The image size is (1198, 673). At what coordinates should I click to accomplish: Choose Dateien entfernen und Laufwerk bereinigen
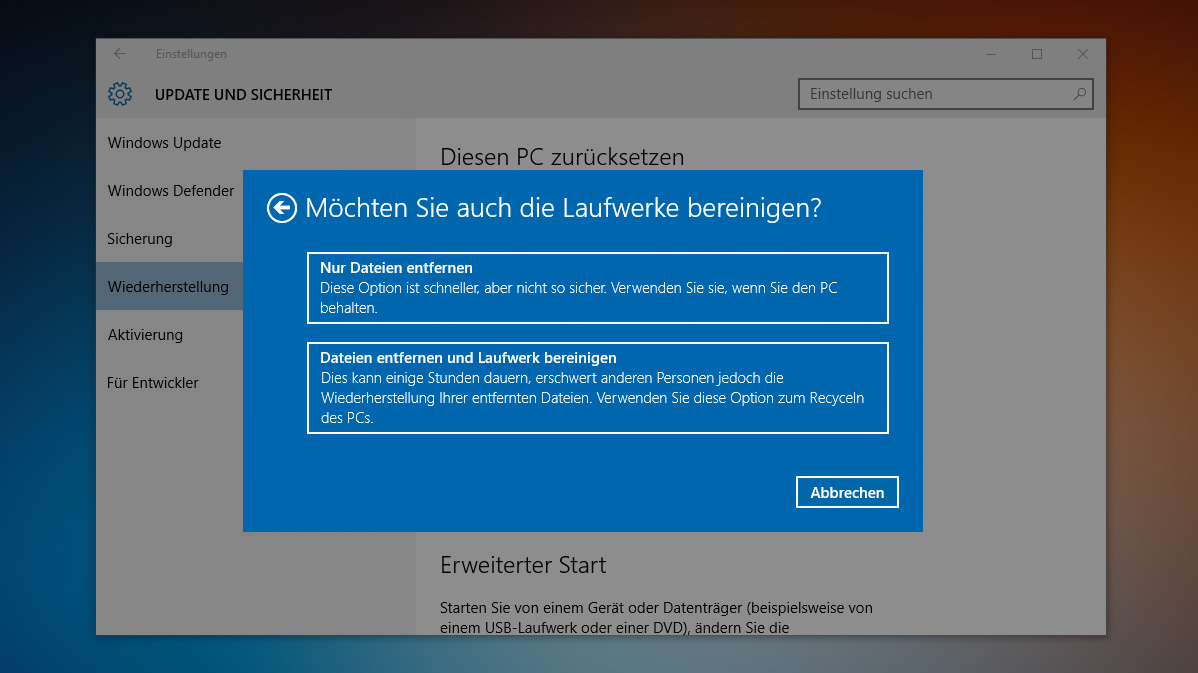597,388
